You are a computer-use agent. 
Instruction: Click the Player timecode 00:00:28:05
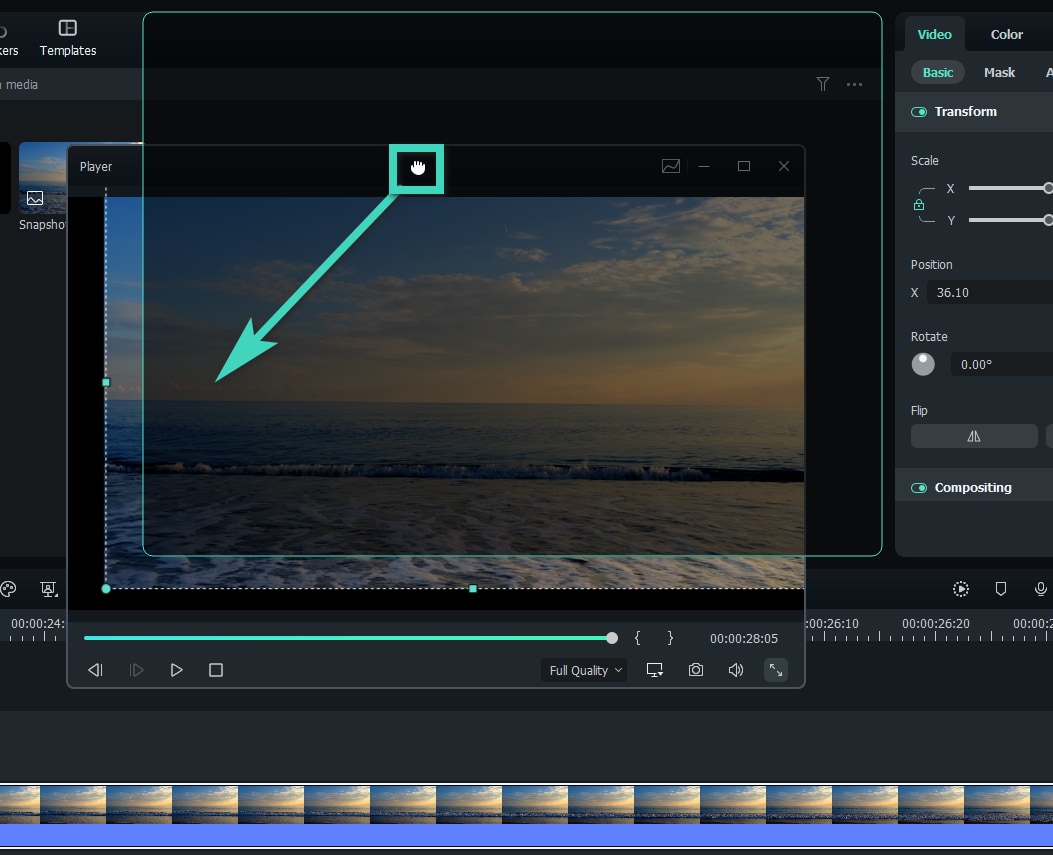pos(743,639)
